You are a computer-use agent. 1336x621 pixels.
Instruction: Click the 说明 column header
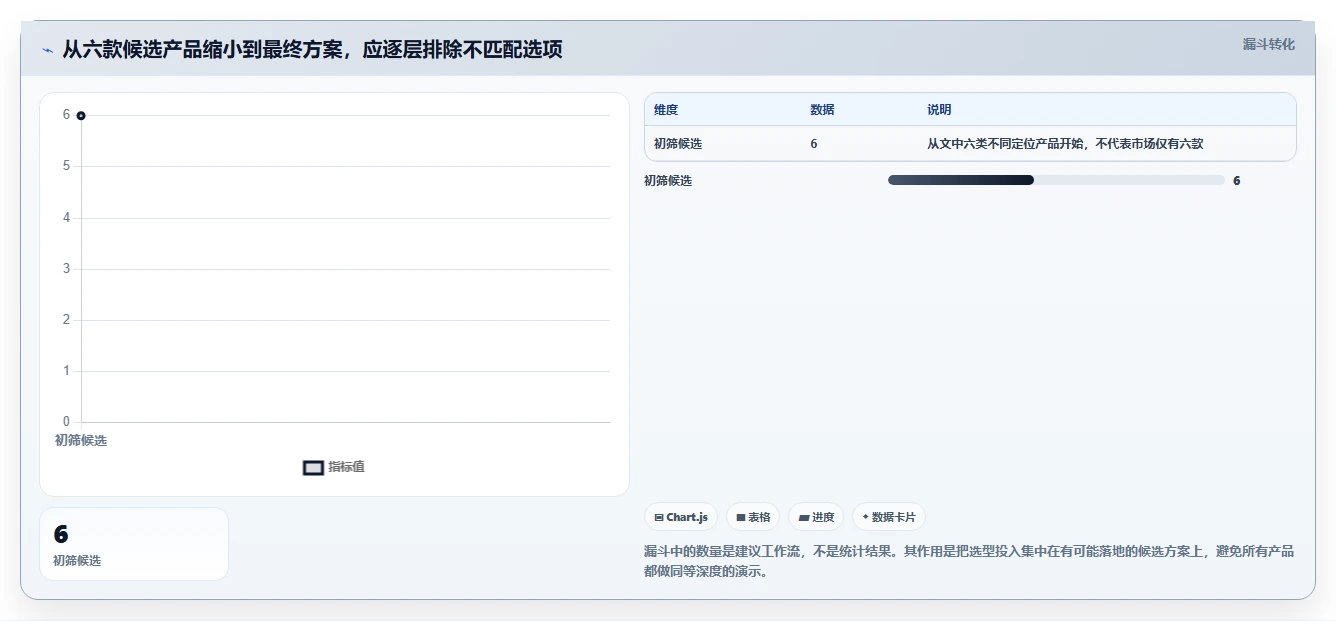tap(939, 110)
